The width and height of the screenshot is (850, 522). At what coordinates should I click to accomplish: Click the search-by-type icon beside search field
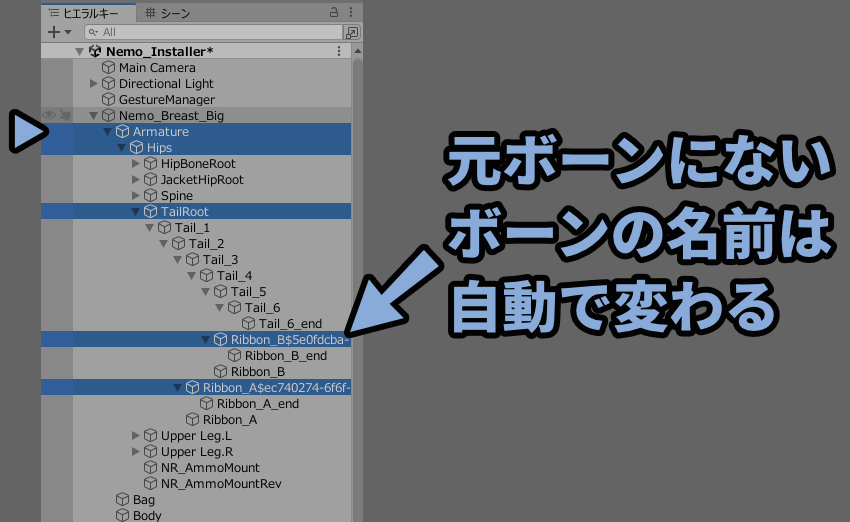click(x=352, y=33)
